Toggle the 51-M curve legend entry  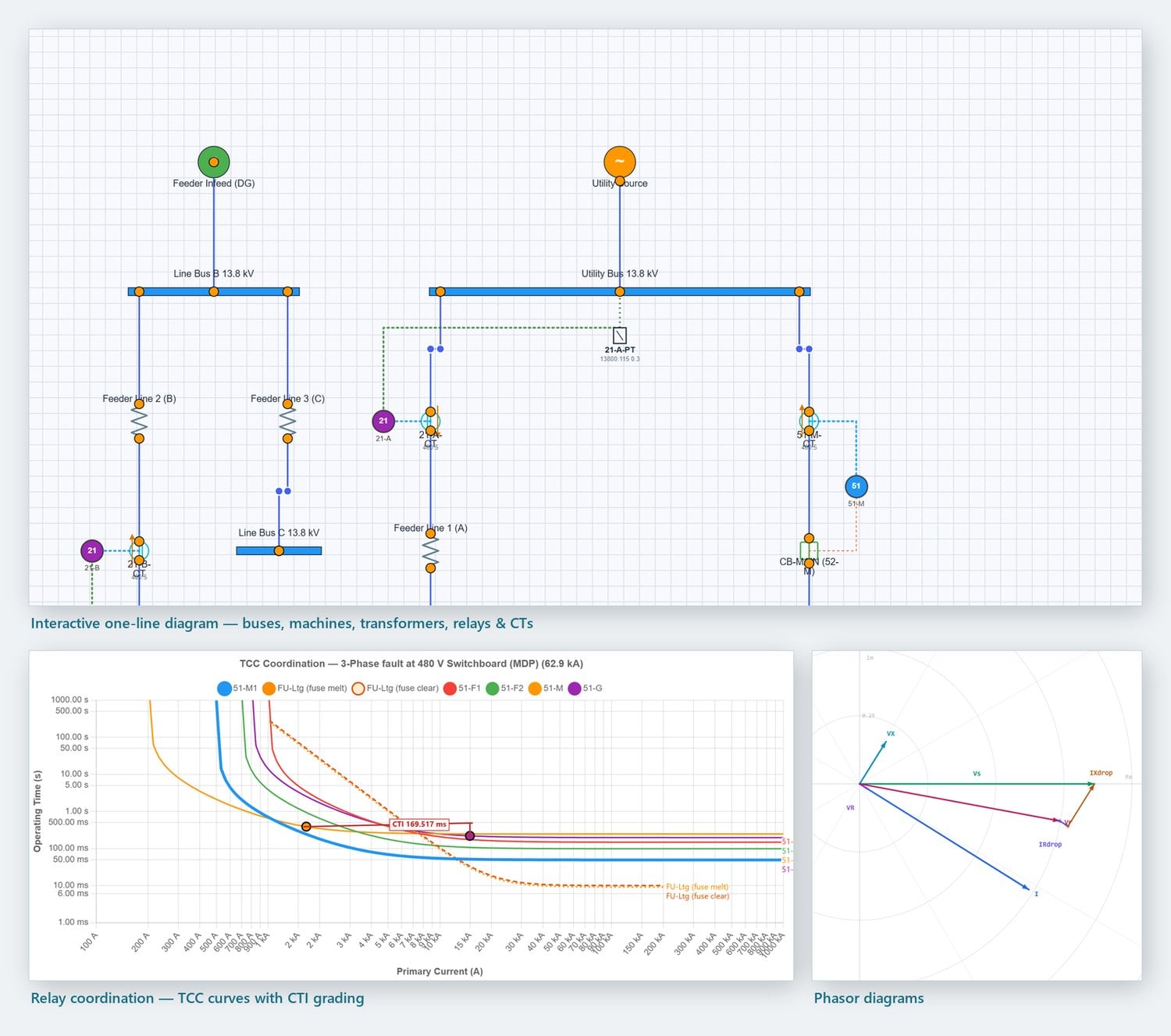546,689
